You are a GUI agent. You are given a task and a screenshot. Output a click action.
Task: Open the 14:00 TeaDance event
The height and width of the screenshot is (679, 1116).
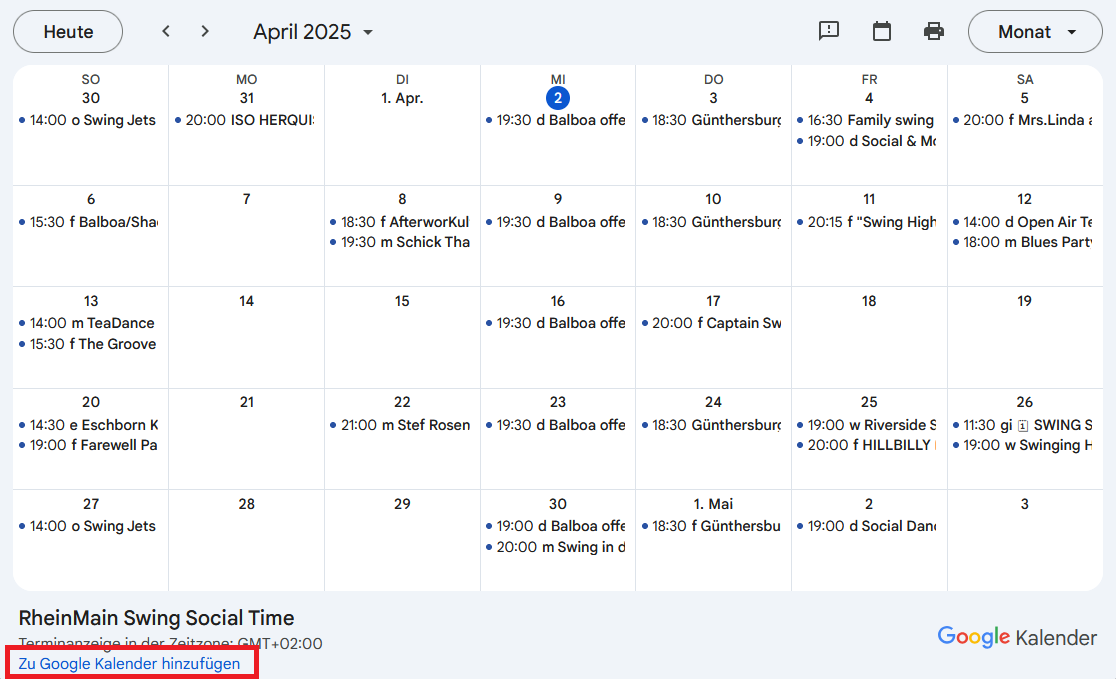click(91, 323)
